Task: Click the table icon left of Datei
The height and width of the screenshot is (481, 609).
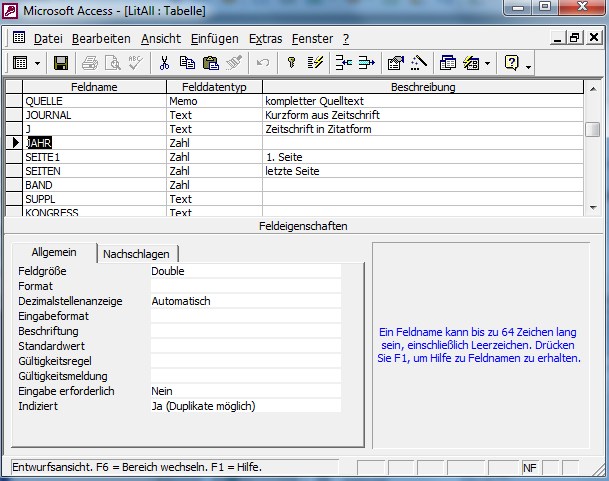Action: pos(19,37)
